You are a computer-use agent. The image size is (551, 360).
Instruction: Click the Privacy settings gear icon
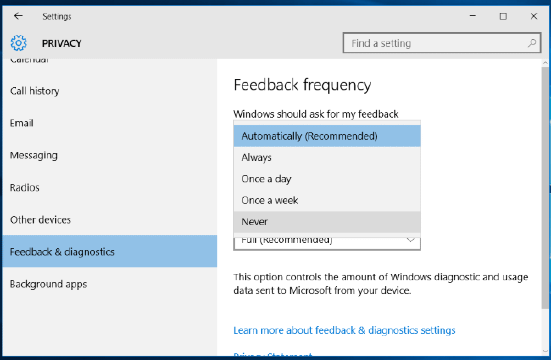tap(18, 43)
